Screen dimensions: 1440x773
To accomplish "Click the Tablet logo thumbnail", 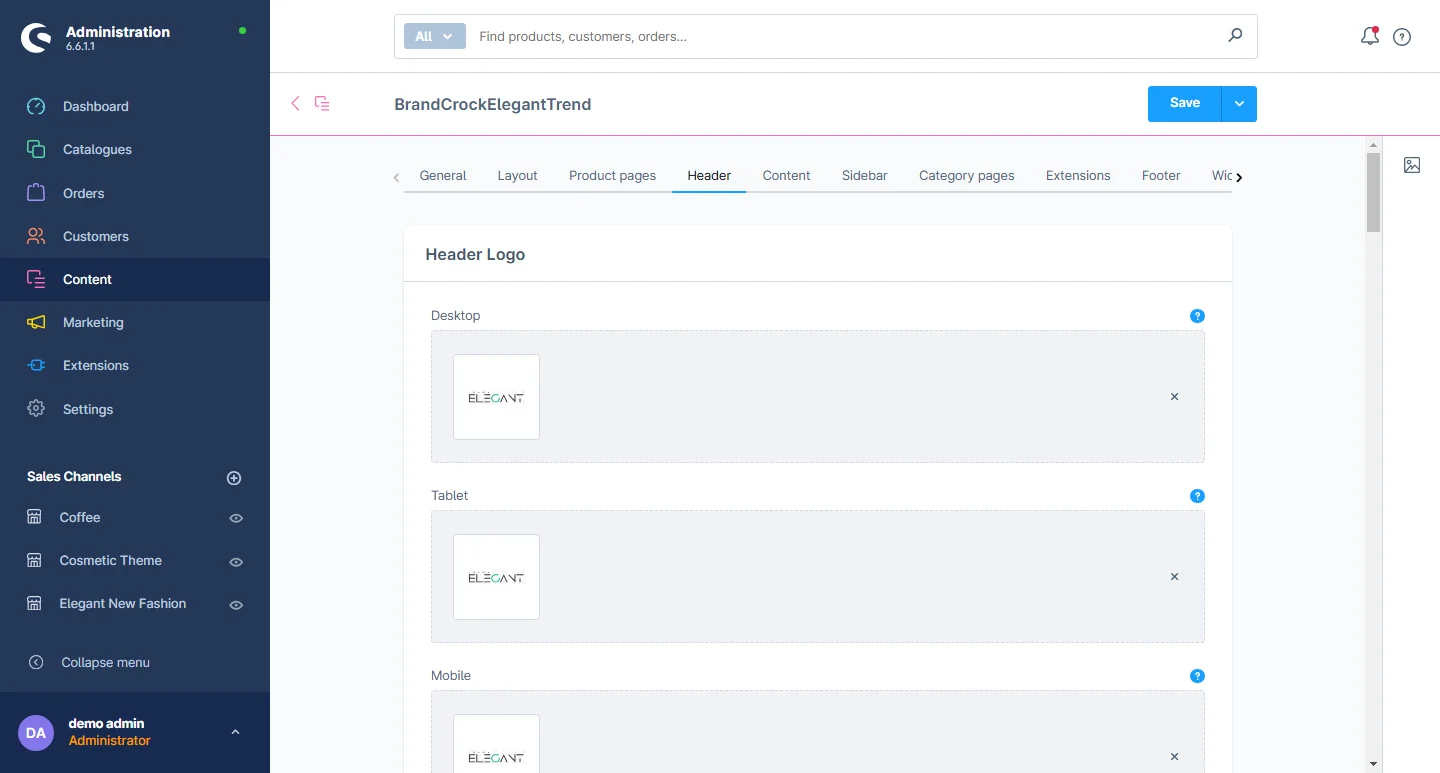I will [x=496, y=577].
